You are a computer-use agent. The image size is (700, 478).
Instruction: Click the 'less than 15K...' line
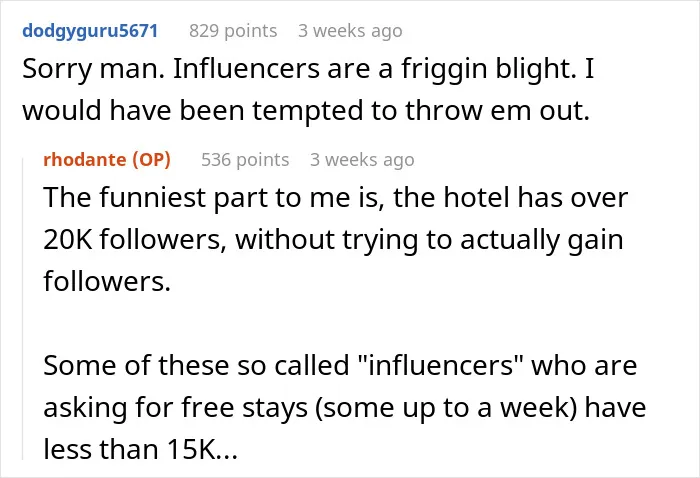coord(140,449)
